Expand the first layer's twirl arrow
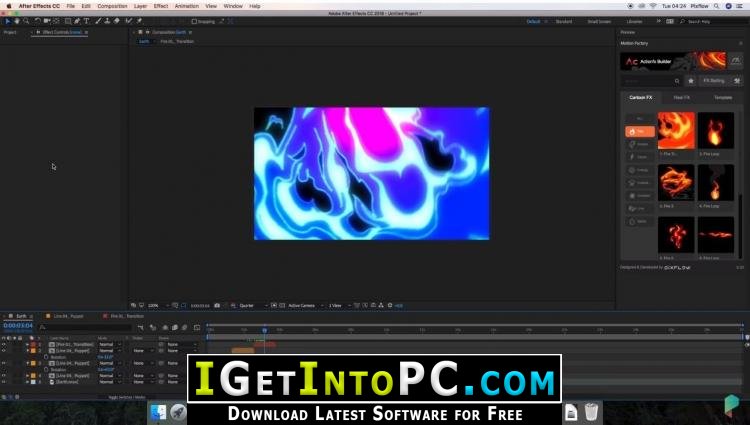Viewport: 750px width, 425px height. point(27,344)
